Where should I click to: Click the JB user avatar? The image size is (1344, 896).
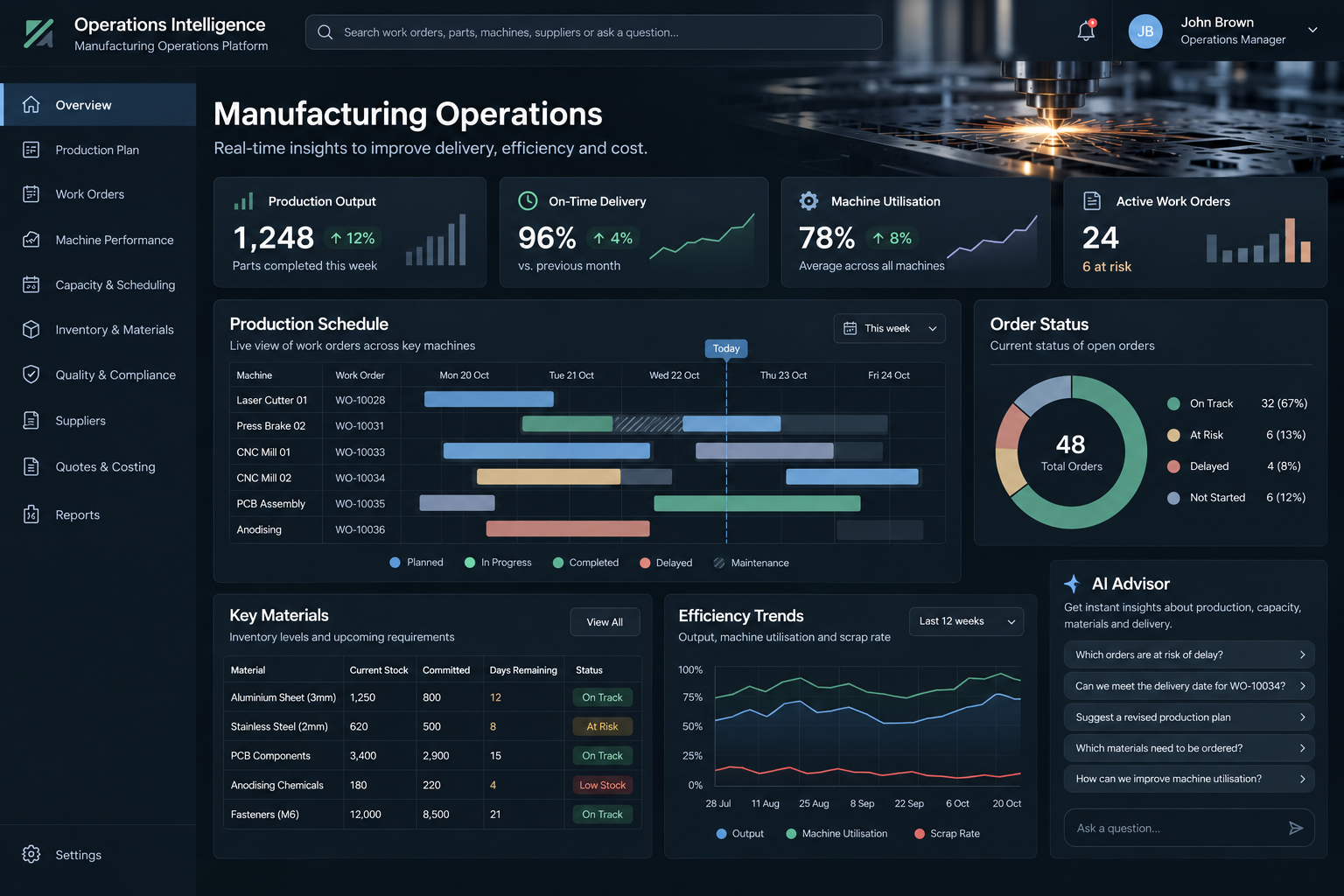coord(1145,31)
